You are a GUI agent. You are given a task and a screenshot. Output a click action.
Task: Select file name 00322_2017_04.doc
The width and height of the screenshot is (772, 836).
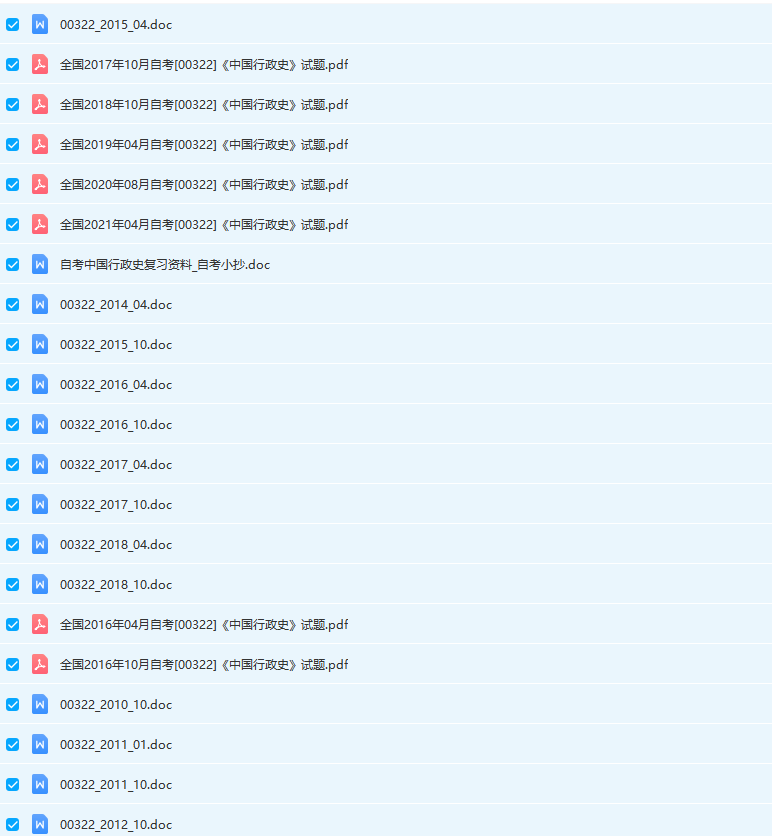(116, 464)
